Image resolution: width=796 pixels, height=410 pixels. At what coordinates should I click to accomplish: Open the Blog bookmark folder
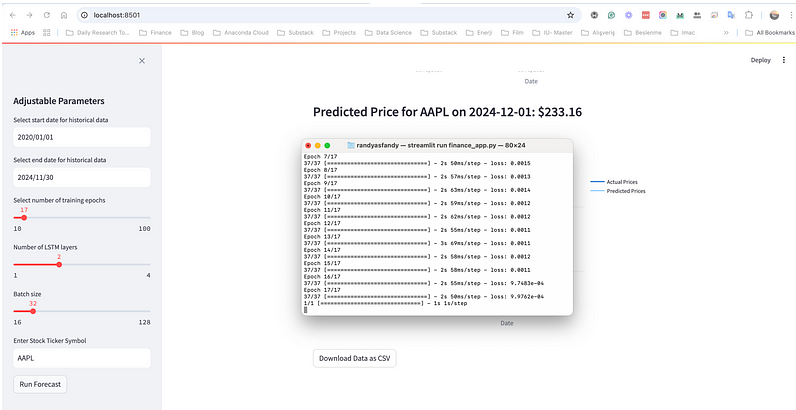[x=192, y=32]
